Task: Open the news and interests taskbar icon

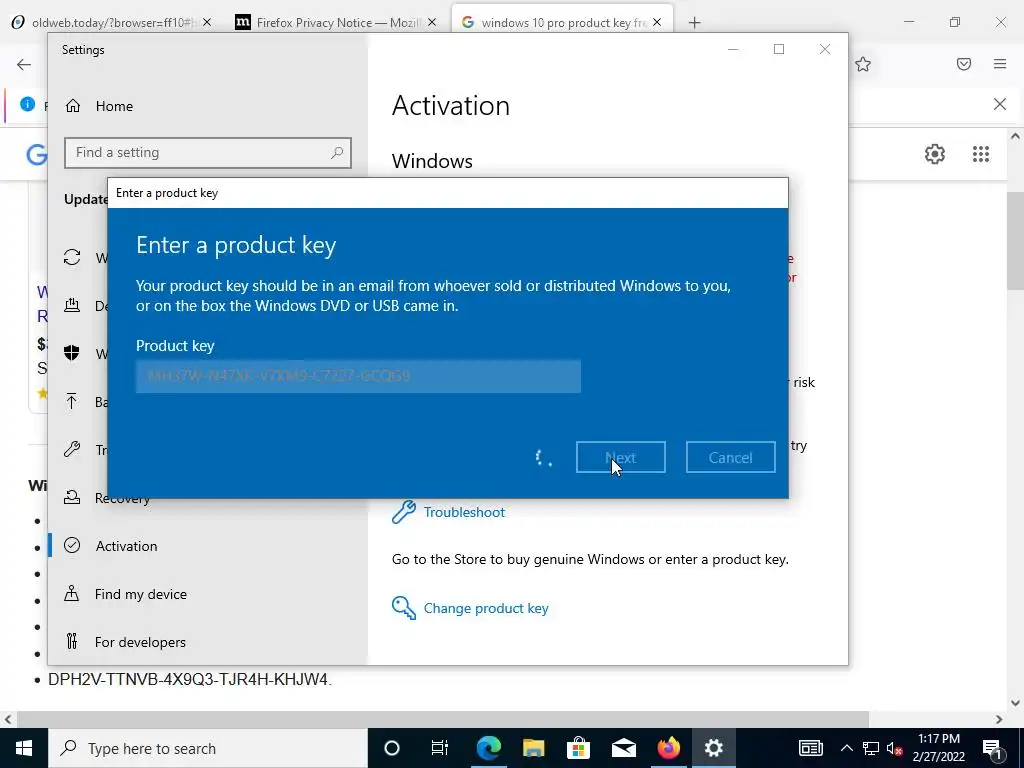Action: pos(810,748)
